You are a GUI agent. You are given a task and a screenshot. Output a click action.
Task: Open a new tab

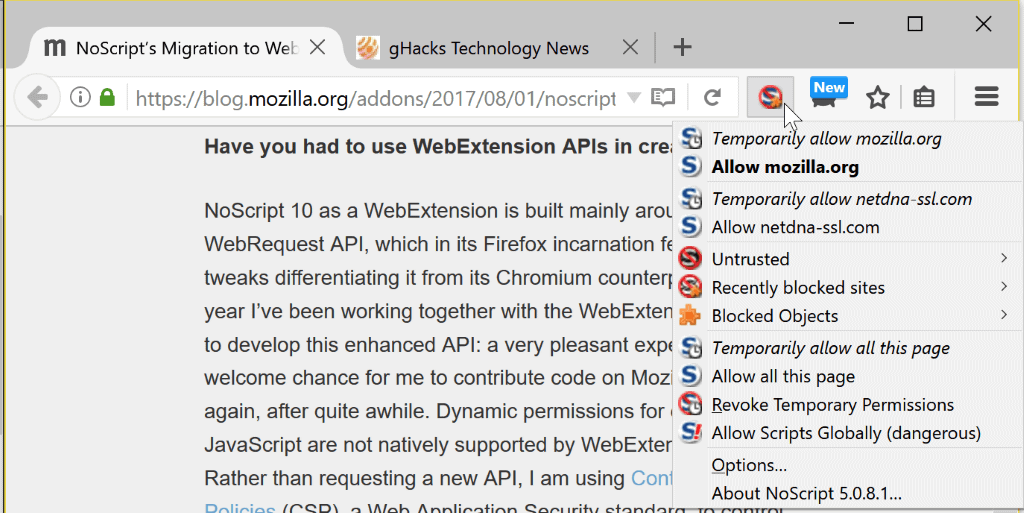pos(682,47)
